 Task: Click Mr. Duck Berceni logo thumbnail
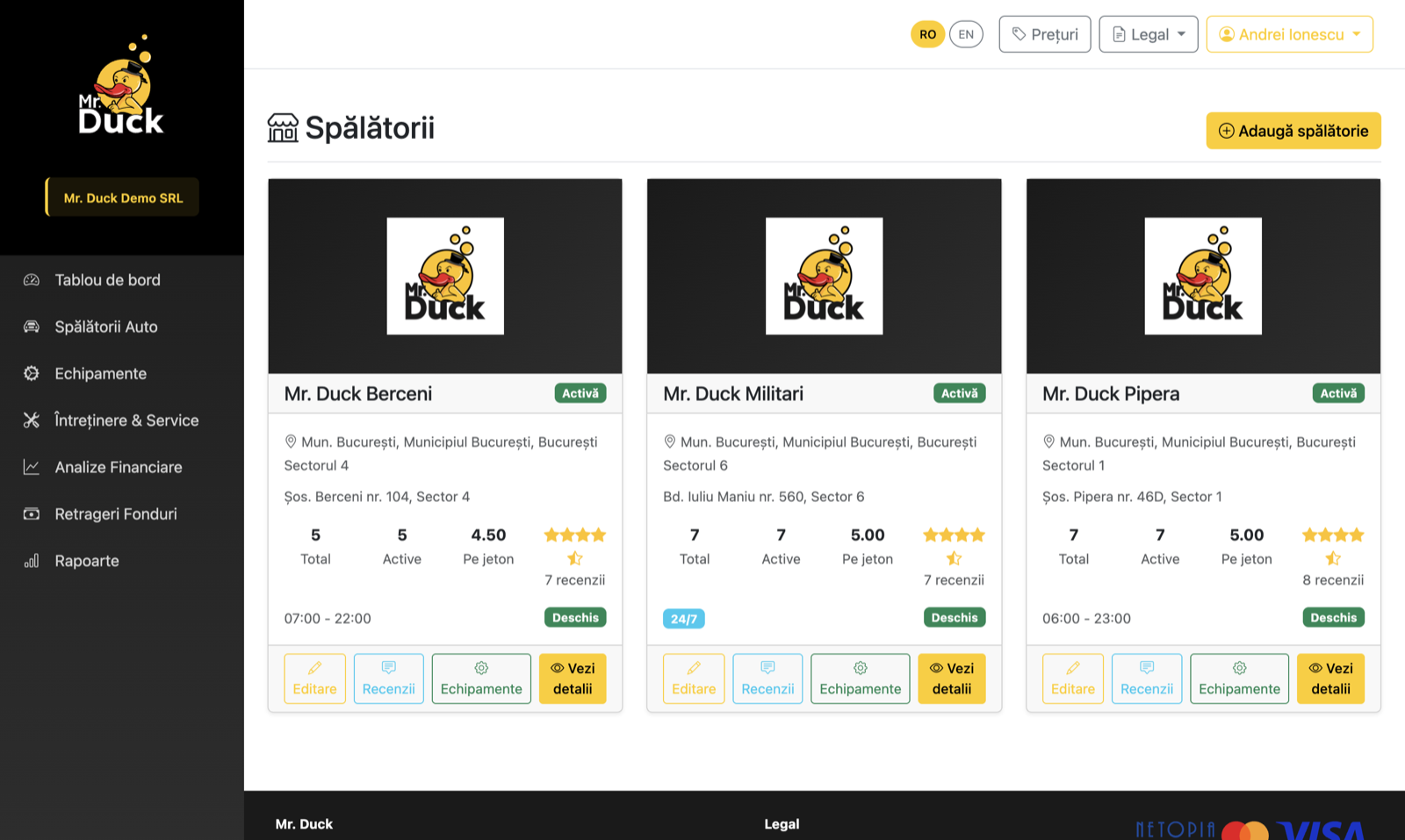point(445,276)
